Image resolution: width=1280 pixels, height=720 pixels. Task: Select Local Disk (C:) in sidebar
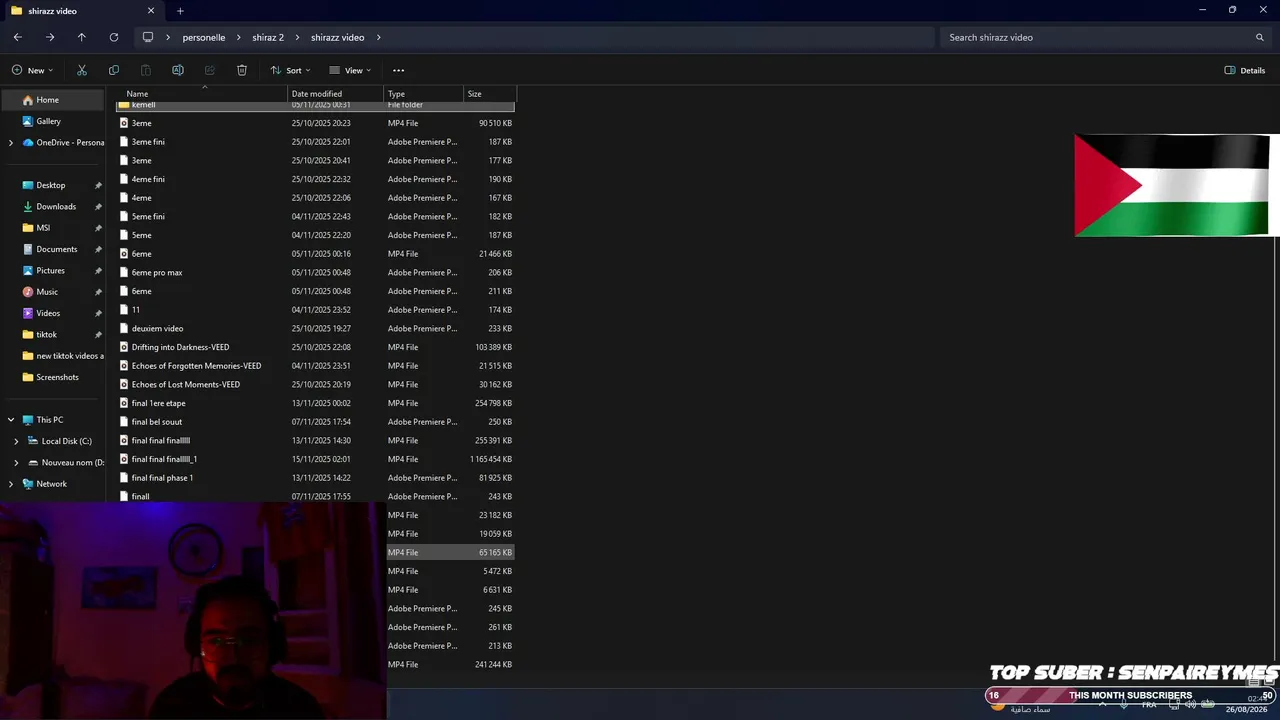(x=66, y=441)
